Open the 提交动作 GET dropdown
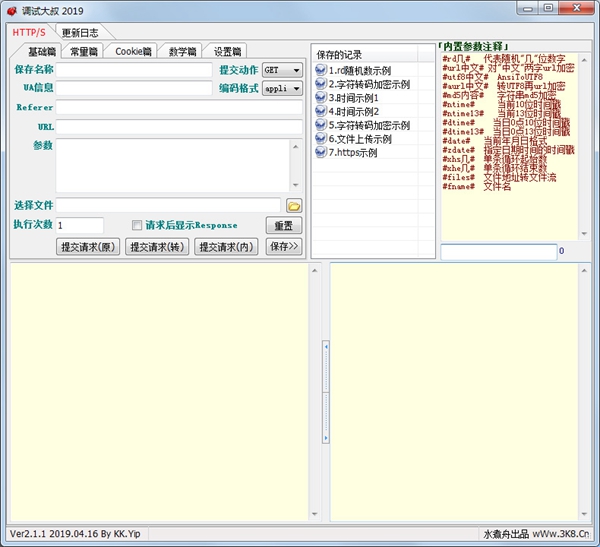600x547 pixels. coord(282,70)
